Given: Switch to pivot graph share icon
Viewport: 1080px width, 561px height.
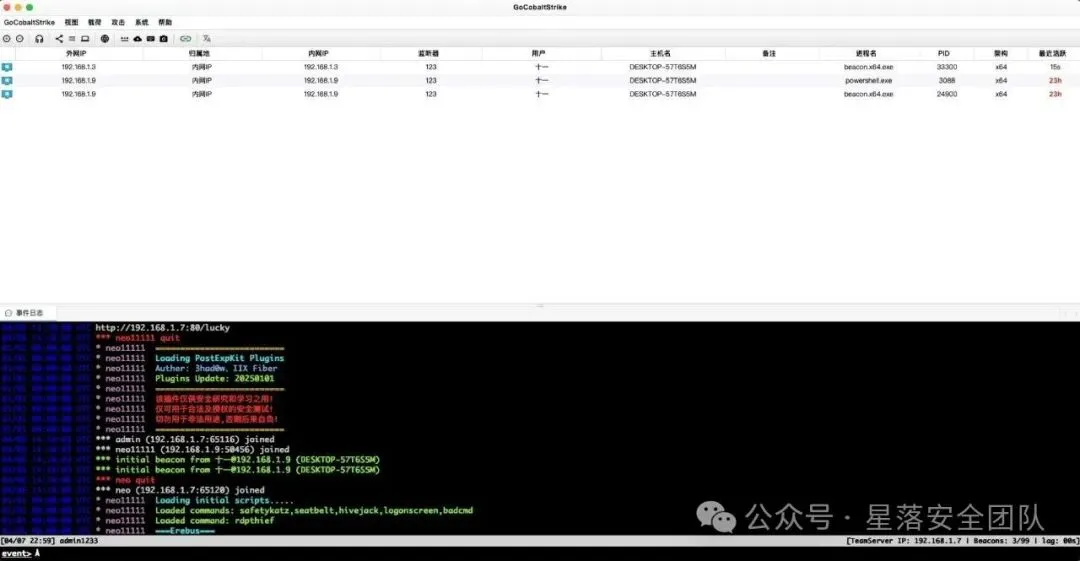Looking at the screenshot, I should [x=59, y=39].
